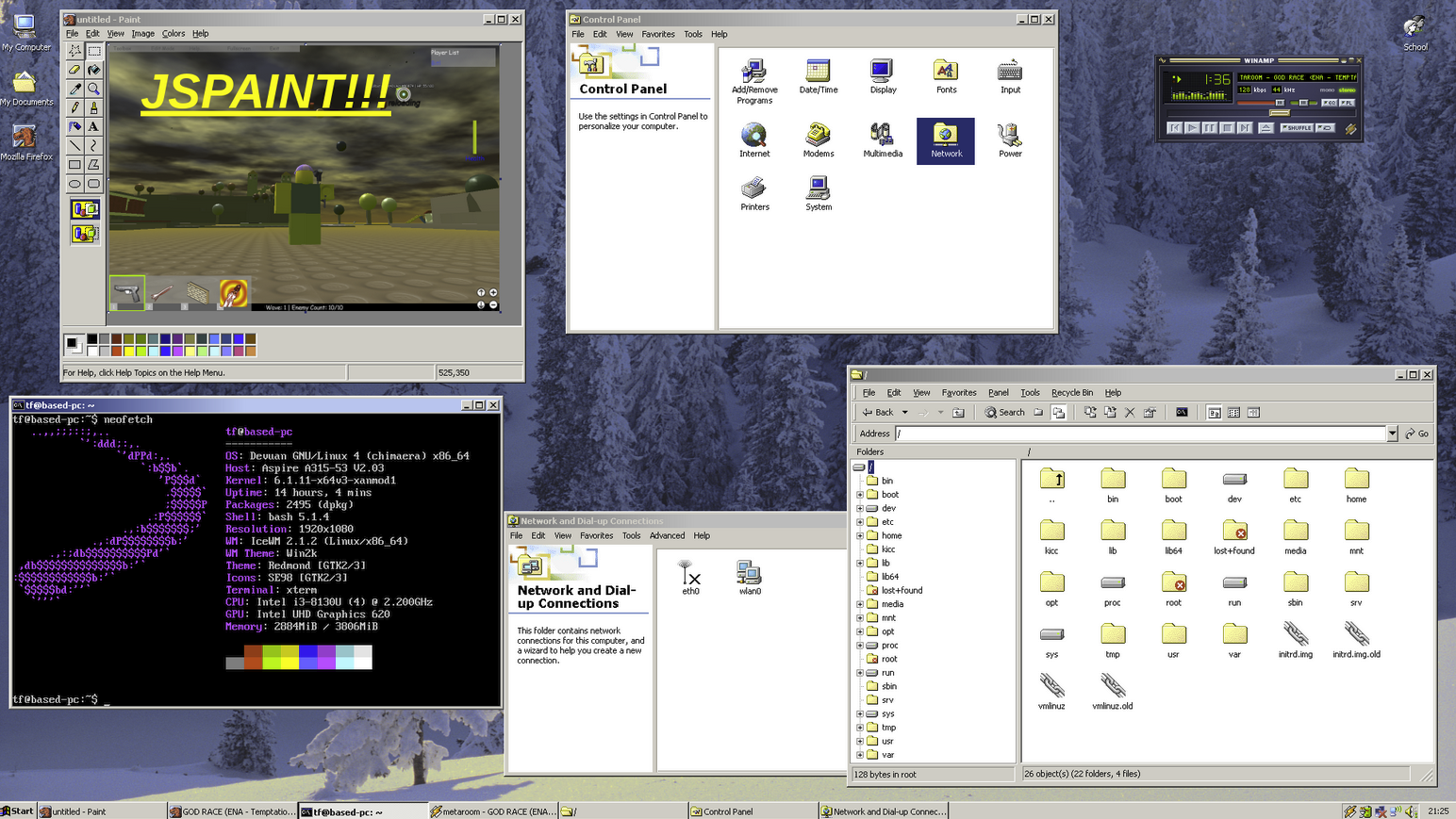The width and height of the screenshot is (1456, 819).
Task: Select the Magnifier tool in Paint
Action: coord(93,89)
